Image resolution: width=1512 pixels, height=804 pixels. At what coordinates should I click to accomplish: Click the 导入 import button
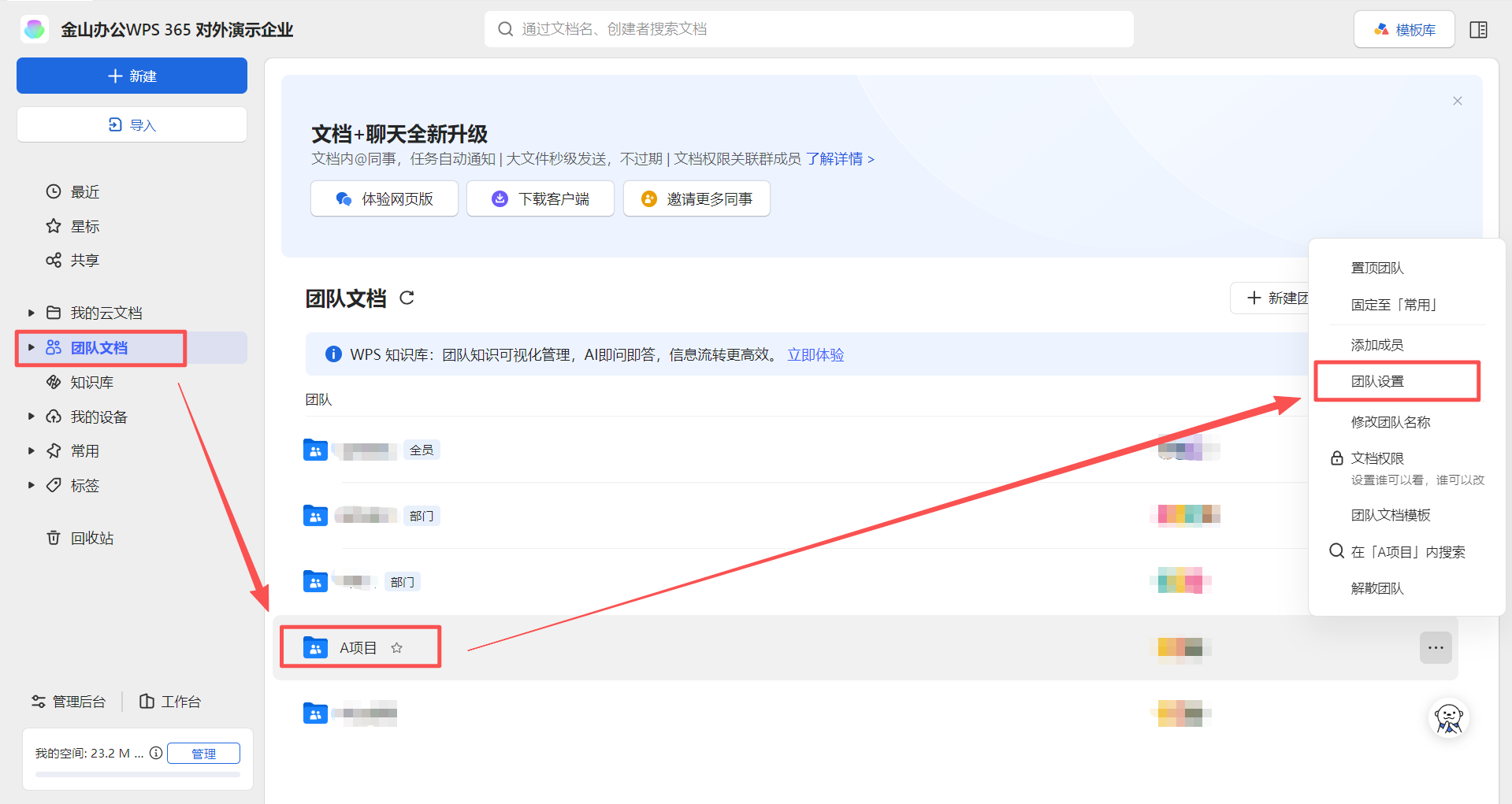point(132,124)
